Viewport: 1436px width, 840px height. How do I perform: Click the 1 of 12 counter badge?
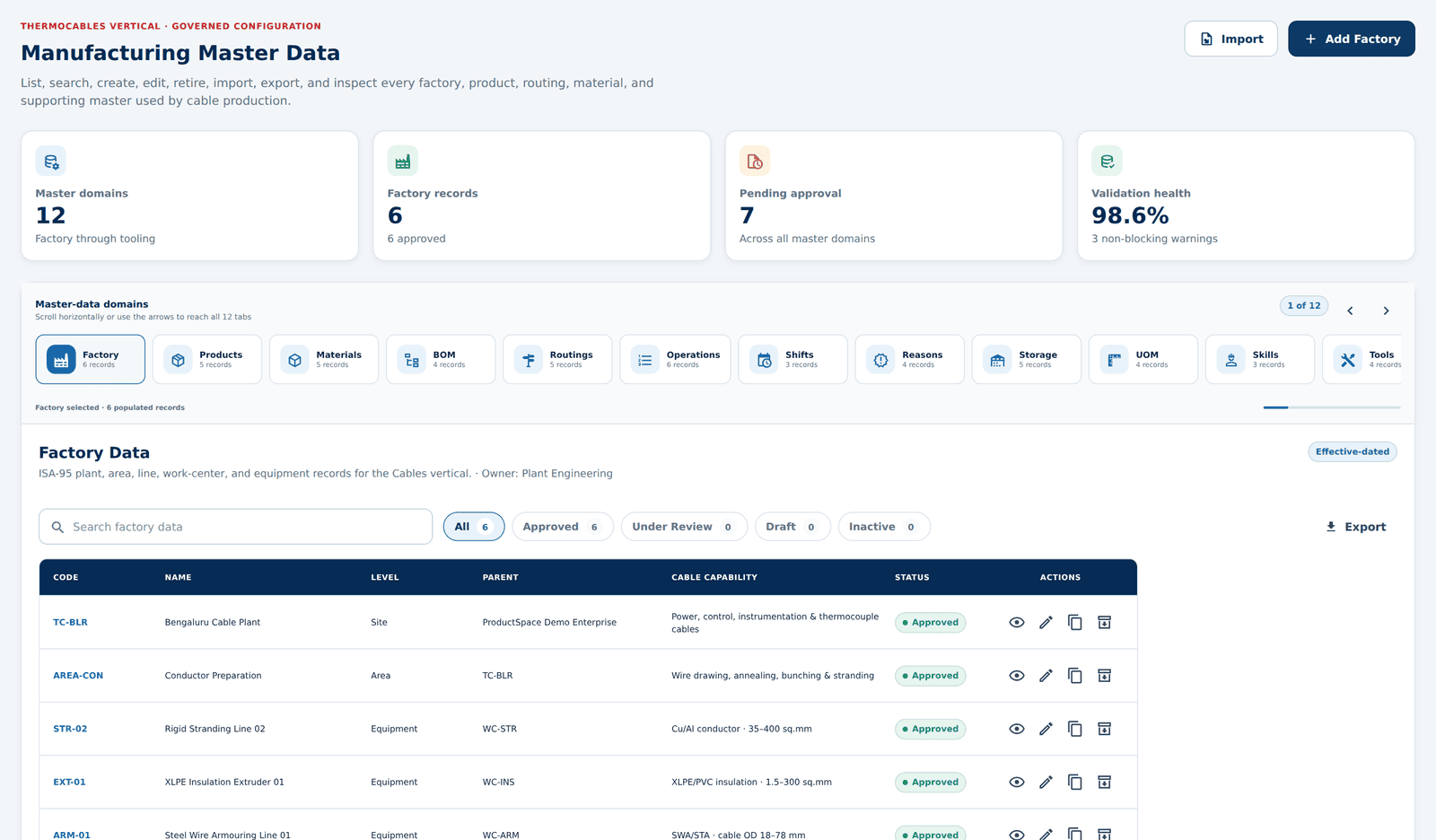click(1303, 306)
